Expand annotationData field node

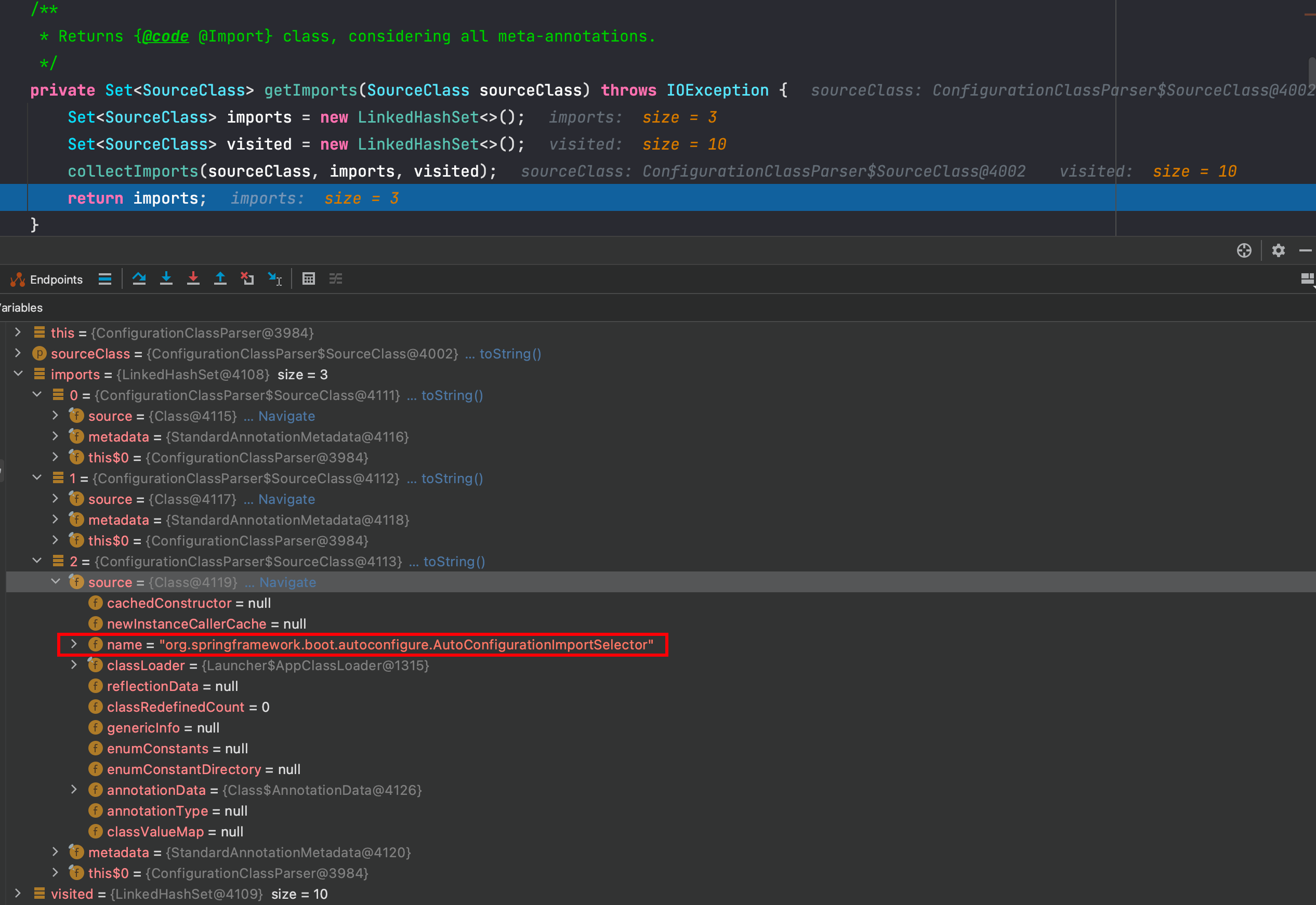74,790
